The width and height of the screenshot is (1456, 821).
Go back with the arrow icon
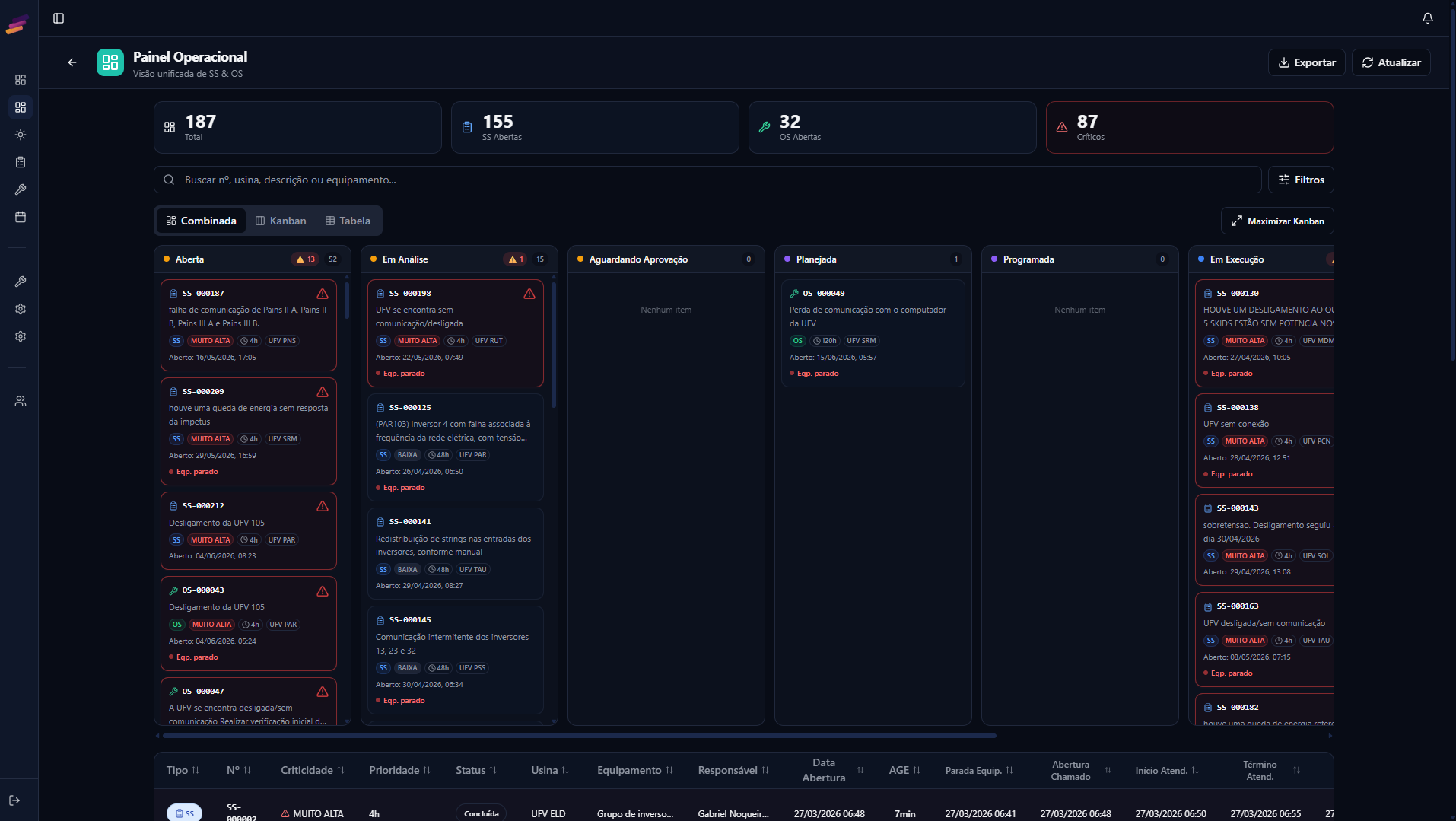coord(72,62)
